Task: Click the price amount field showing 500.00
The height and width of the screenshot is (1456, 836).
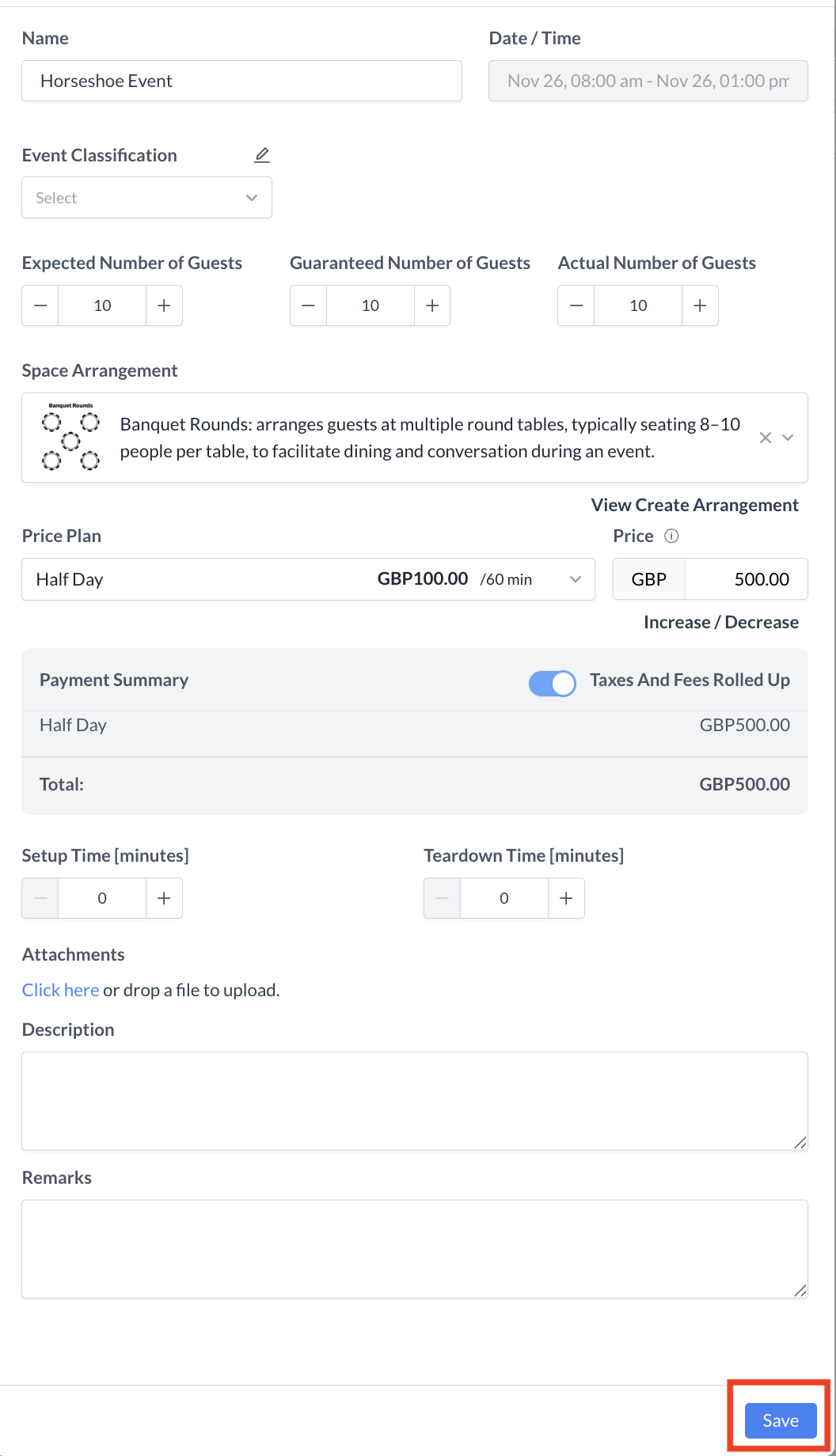Action: [x=746, y=579]
